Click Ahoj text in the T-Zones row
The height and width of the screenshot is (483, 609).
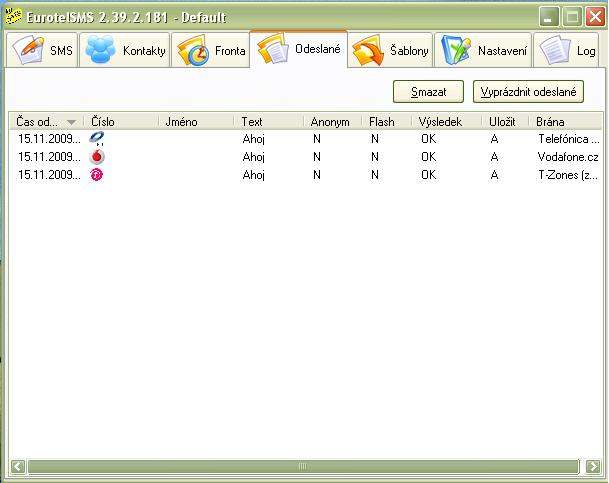coord(254,175)
